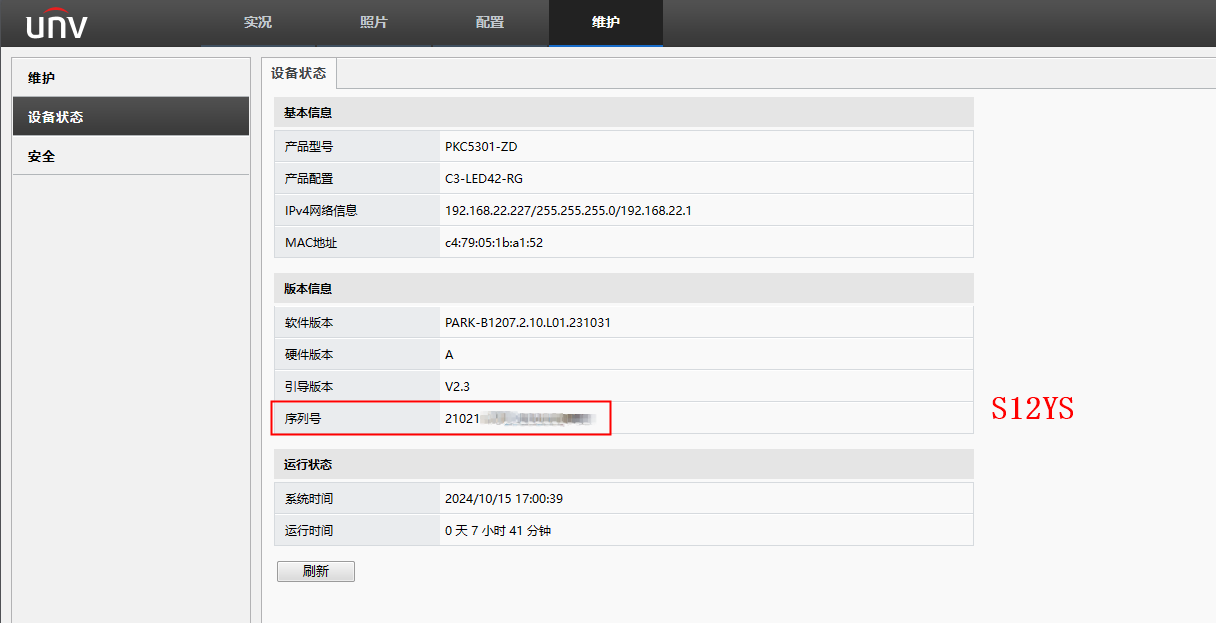Click the 刷新 refresh button
Image resolution: width=1216 pixels, height=623 pixels.
(x=316, y=572)
